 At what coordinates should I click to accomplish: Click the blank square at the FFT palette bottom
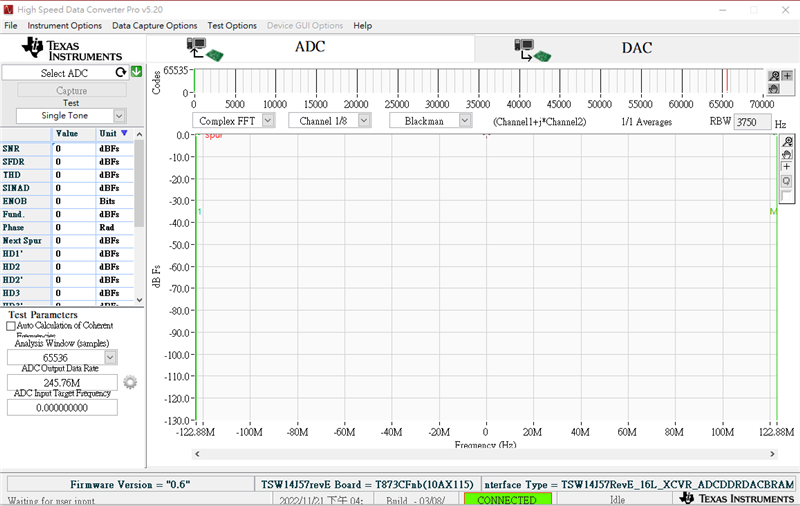(x=787, y=196)
